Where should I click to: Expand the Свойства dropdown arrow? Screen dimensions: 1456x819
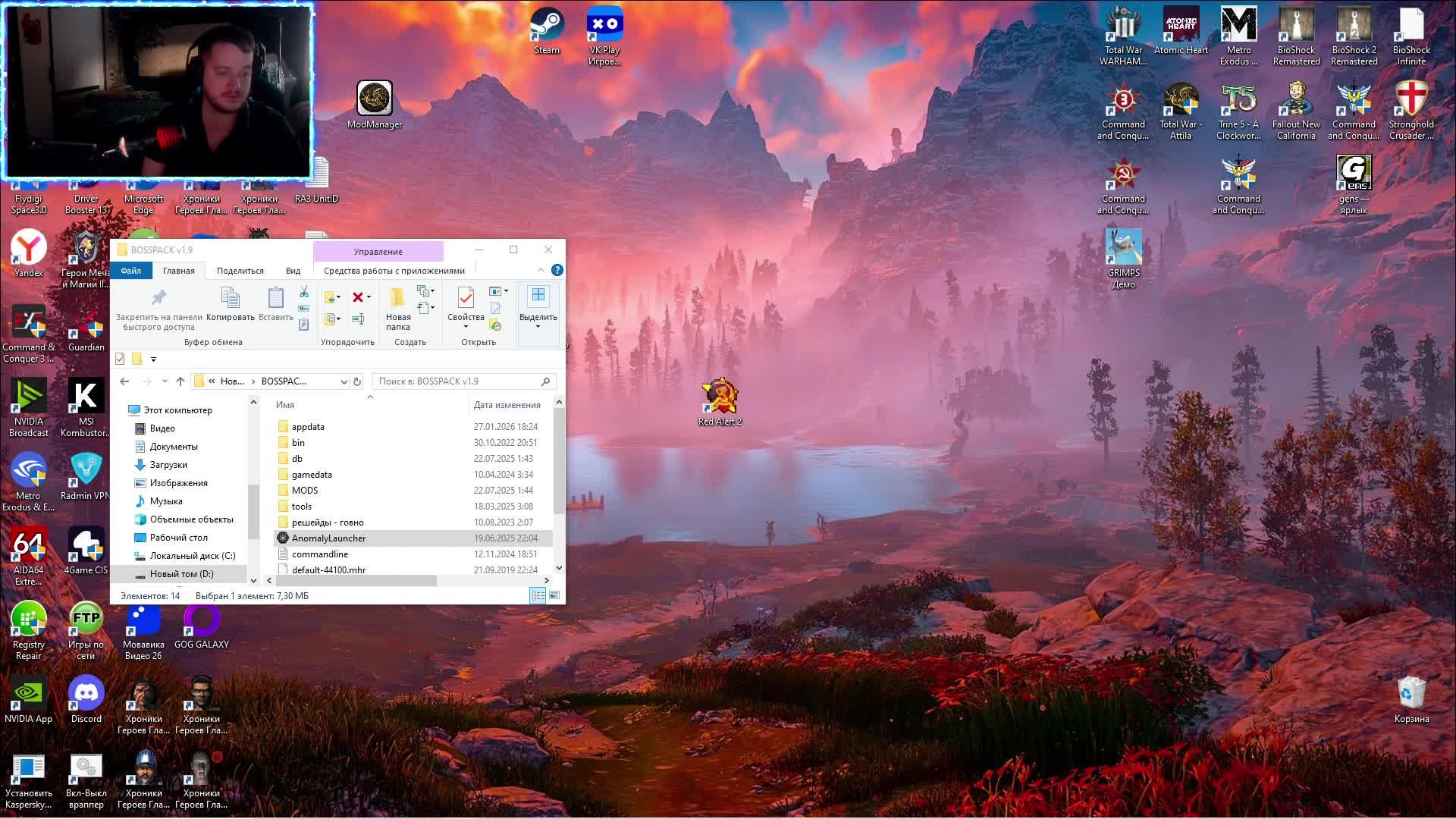click(466, 328)
